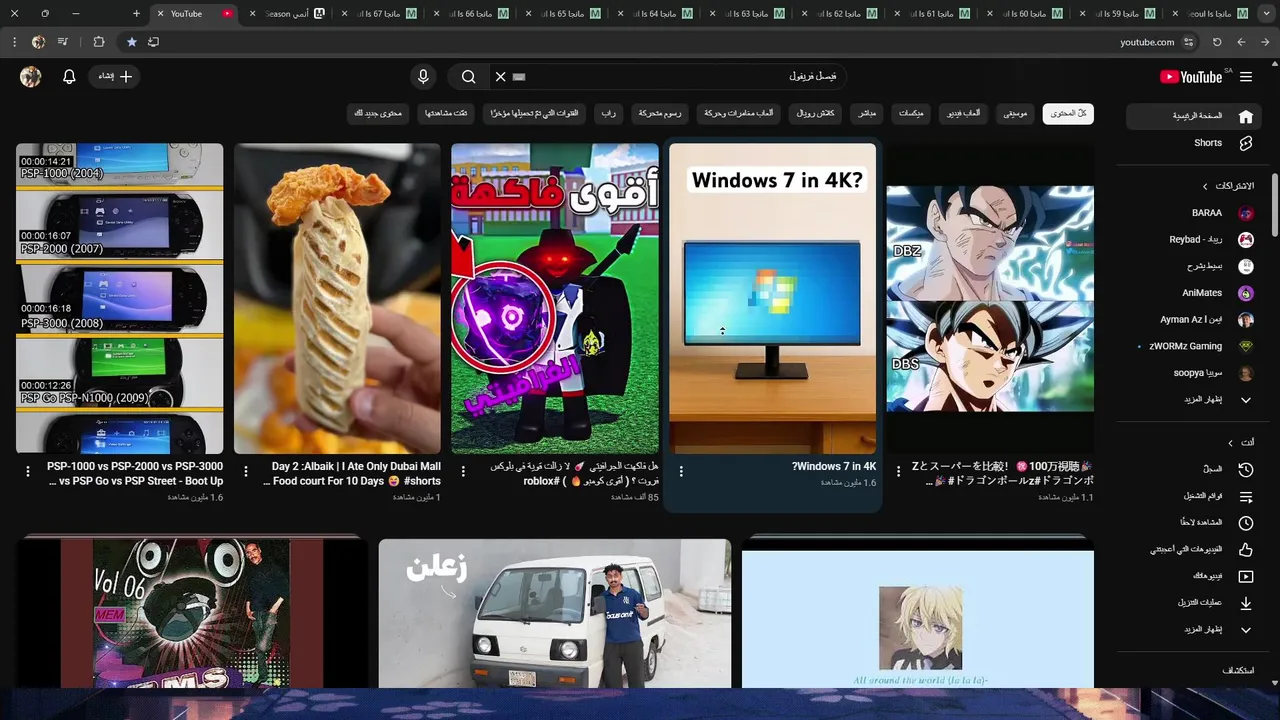Start voice search with microphone

tap(423, 77)
